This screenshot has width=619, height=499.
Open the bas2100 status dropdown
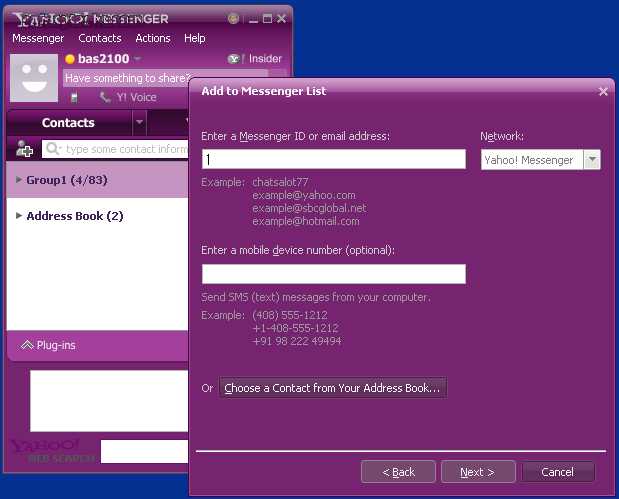pyautogui.click(x=137, y=58)
